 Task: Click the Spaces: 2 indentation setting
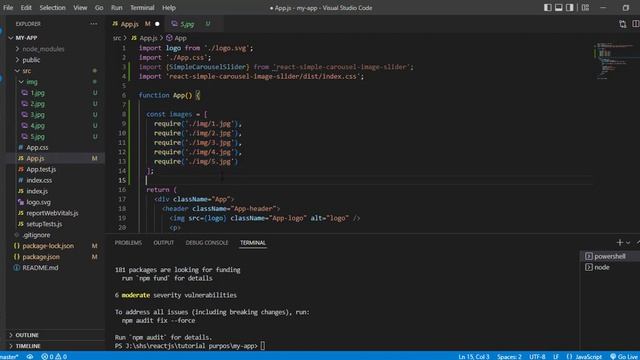point(509,356)
